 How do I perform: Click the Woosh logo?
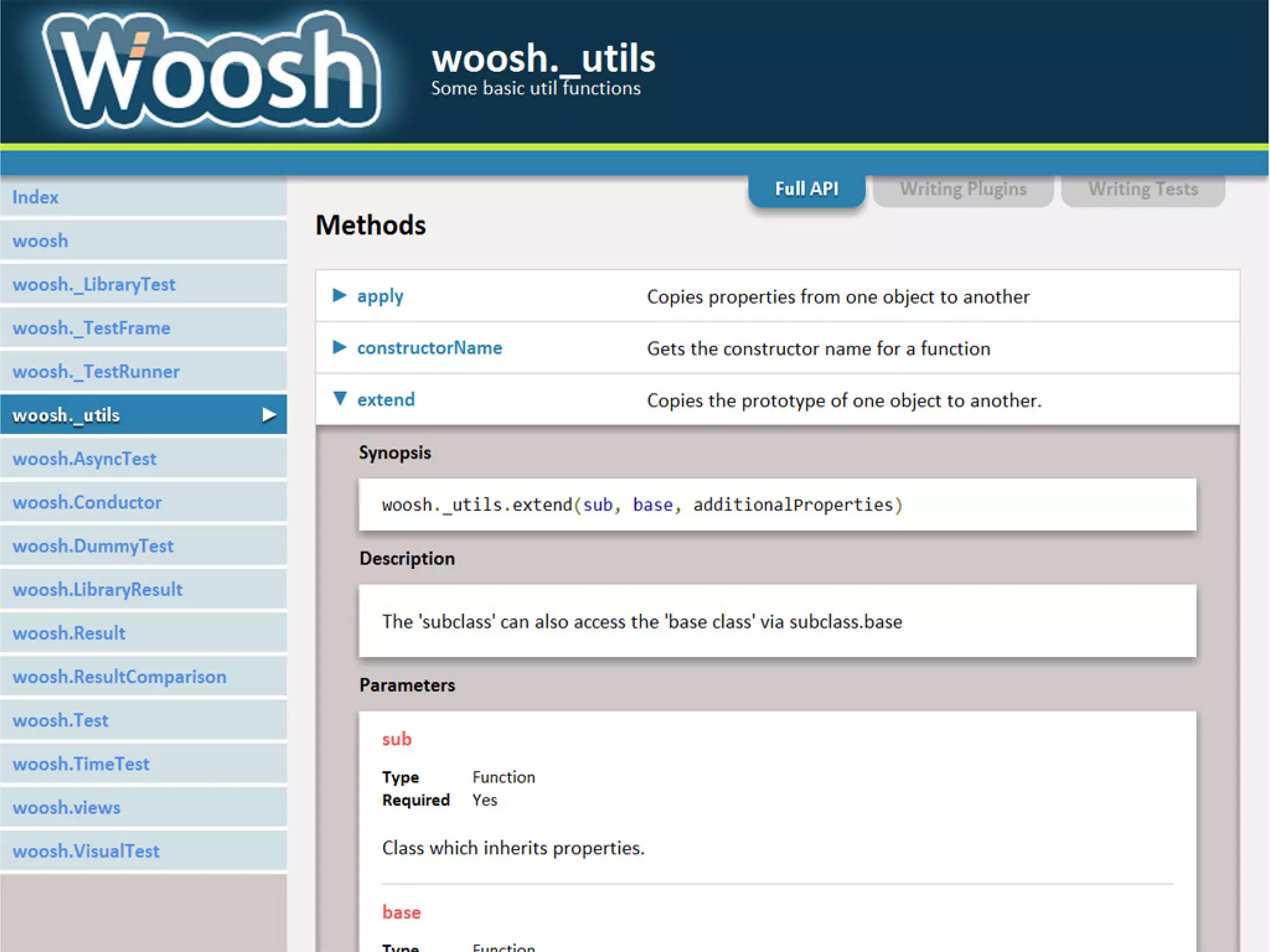coord(211,69)
